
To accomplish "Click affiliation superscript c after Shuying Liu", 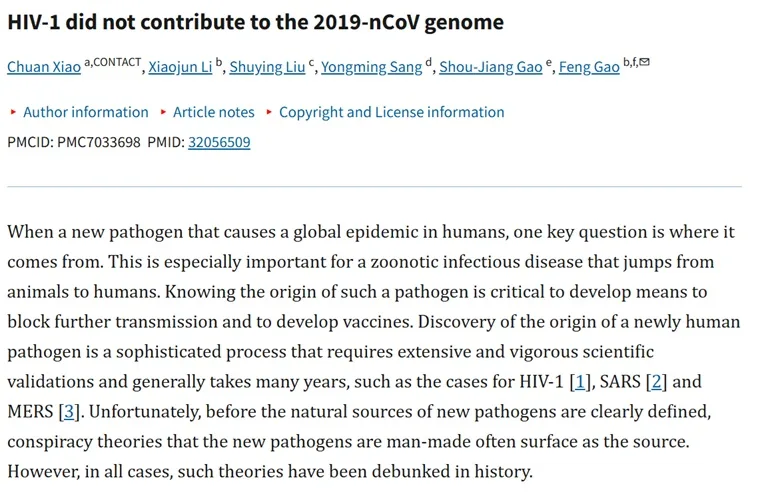I will click(312, 63).
